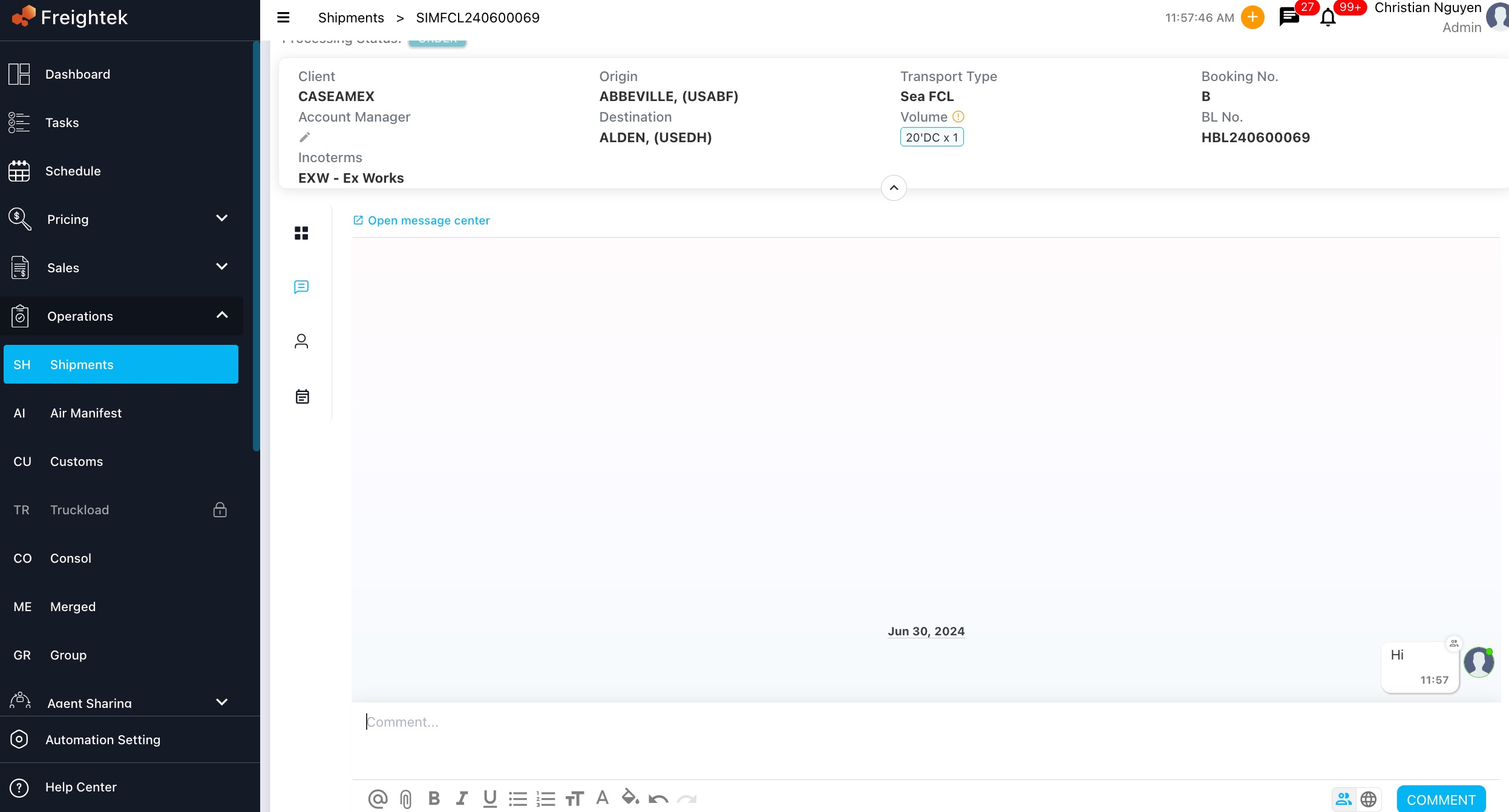The width and height of the screenshot is (1509, 812).
Task: Switch comment visibility to public globe
Action: tap(1369, 799)
